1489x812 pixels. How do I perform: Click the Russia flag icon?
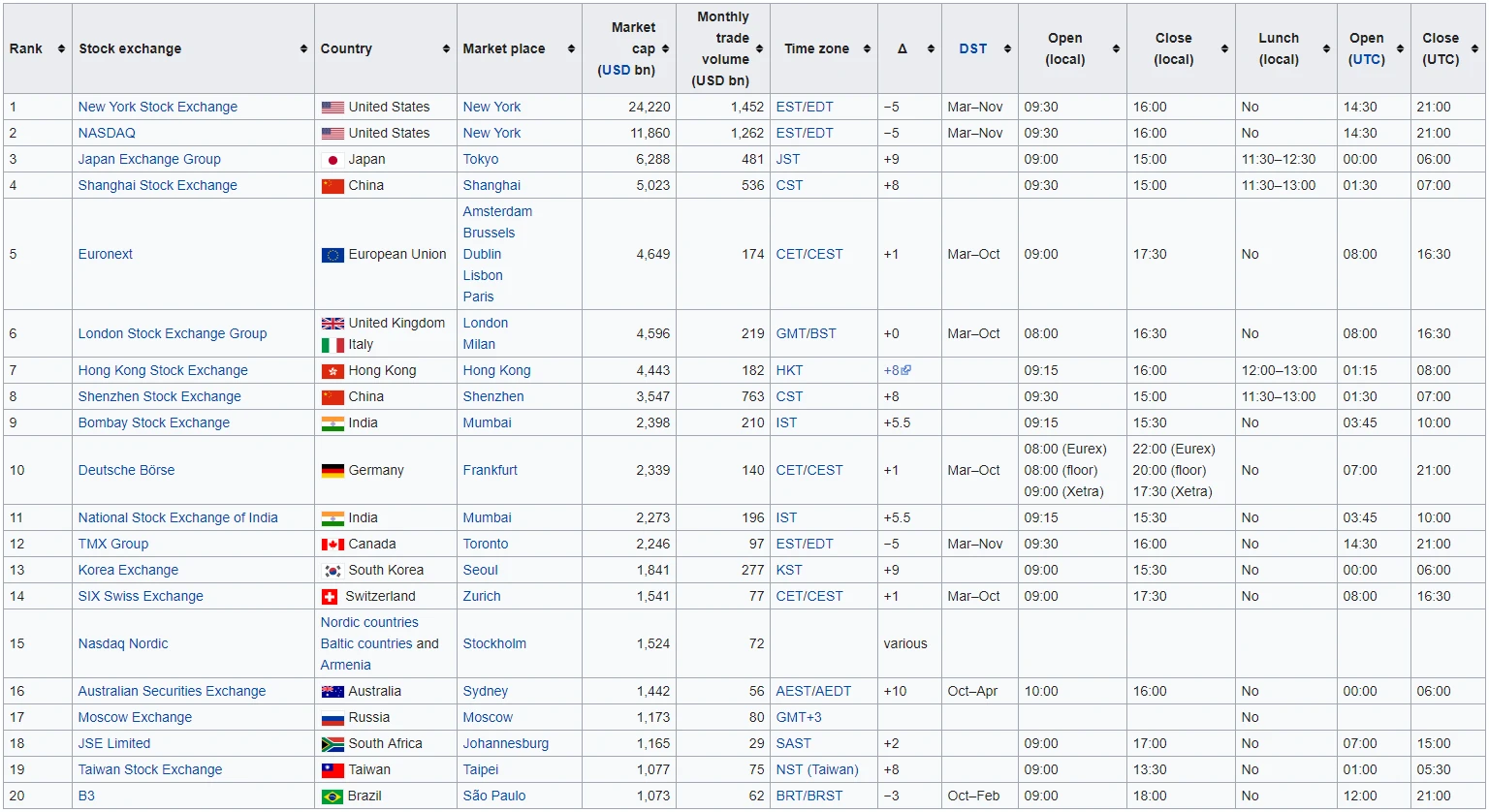click(333, 718)
